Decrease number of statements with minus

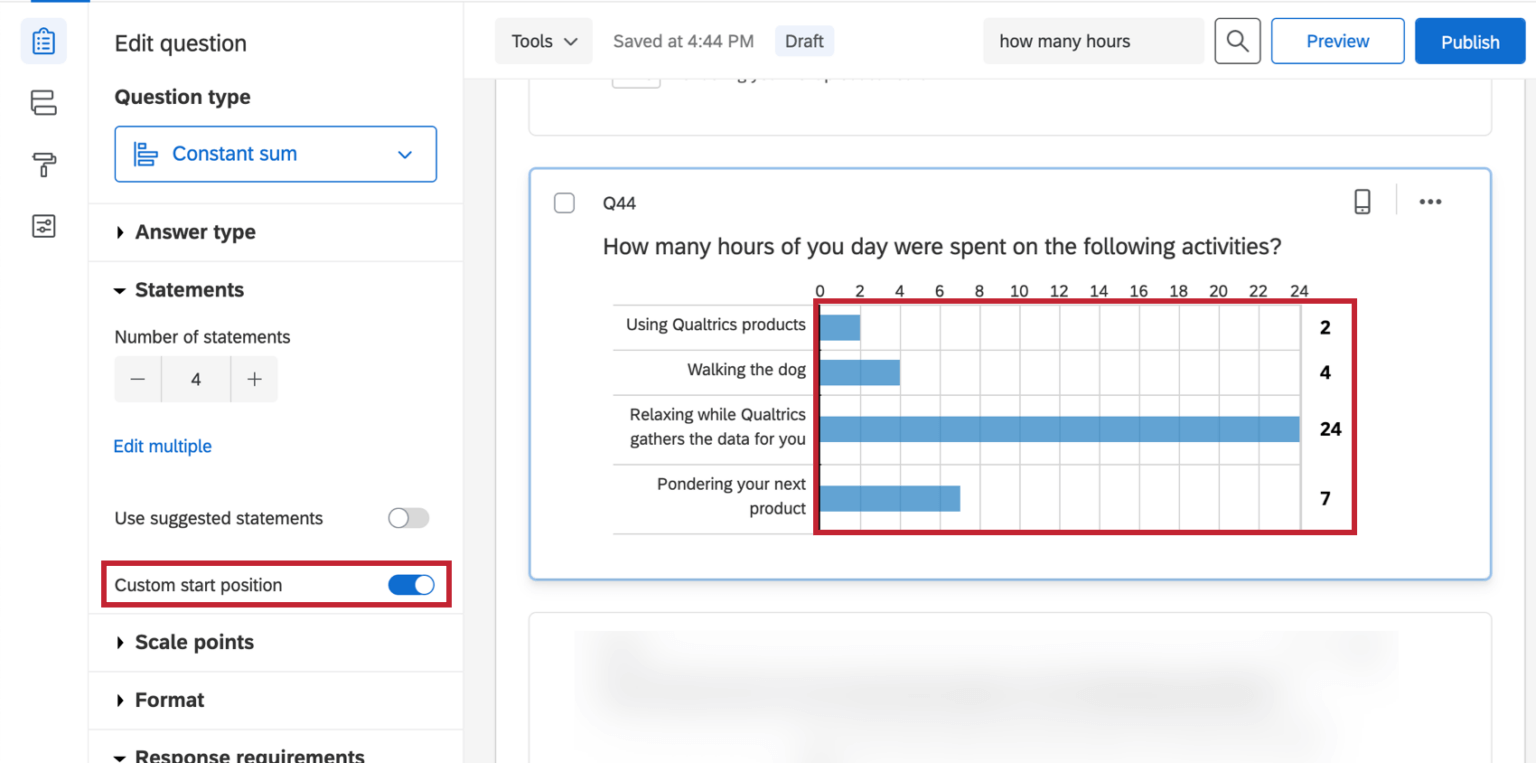(x=138, y=379)
